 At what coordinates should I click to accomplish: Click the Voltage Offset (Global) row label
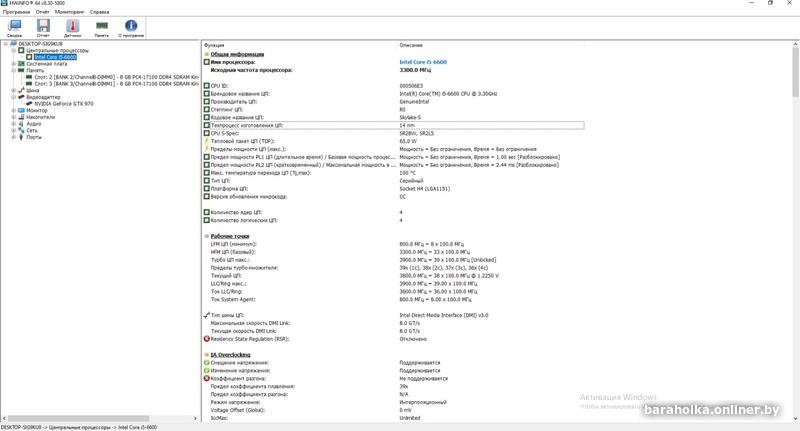click(238, 410)
